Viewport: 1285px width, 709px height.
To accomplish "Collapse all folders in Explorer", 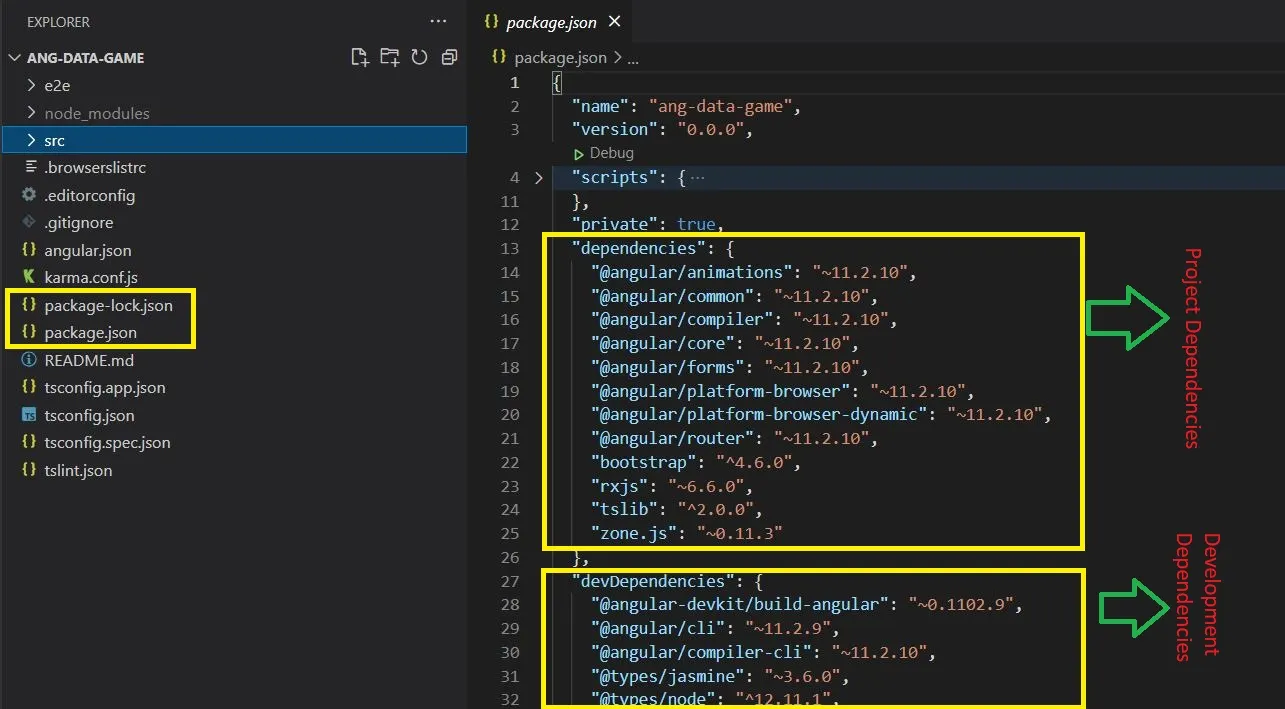I will point(449,57).
